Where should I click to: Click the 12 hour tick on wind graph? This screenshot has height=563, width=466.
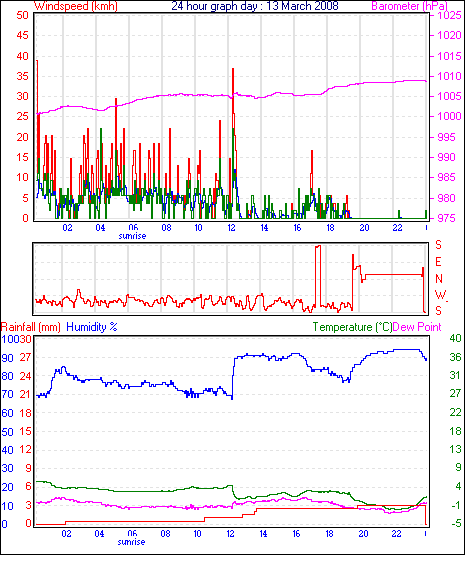pos(232,228)
